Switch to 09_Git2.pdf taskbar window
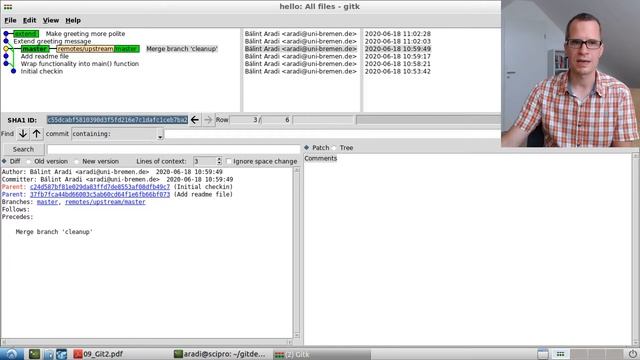The image size is (640, 360). 98,354
